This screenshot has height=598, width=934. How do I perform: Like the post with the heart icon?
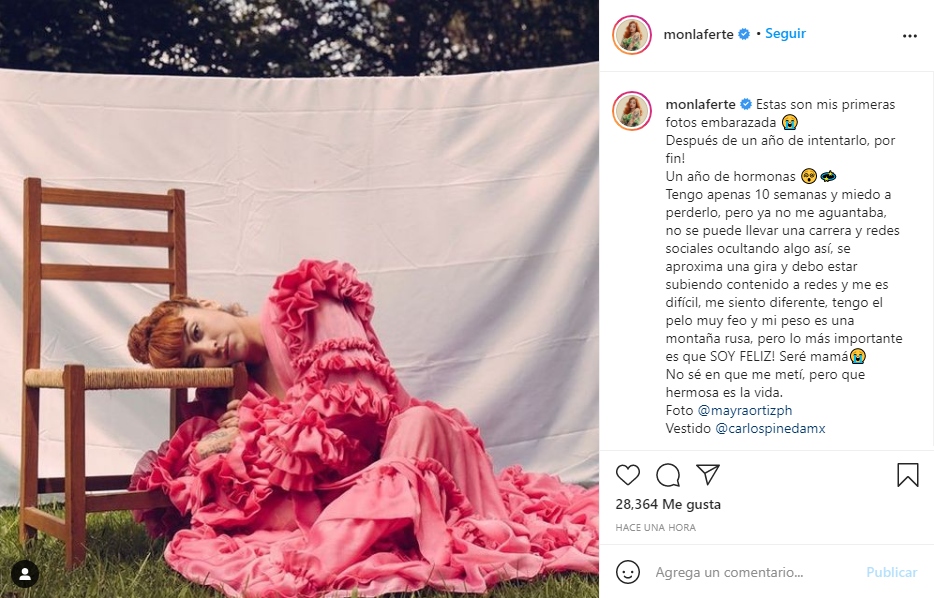pos(628,475)
